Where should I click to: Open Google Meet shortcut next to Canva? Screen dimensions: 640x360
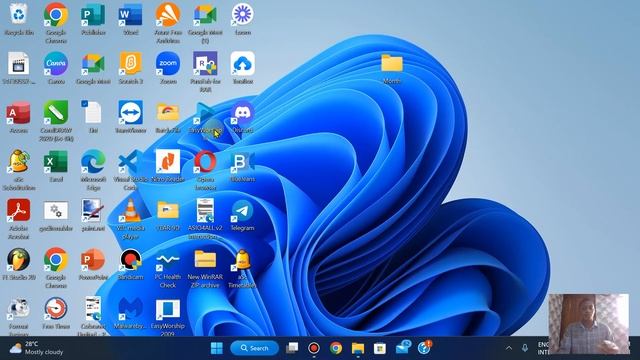pos(93,68)
